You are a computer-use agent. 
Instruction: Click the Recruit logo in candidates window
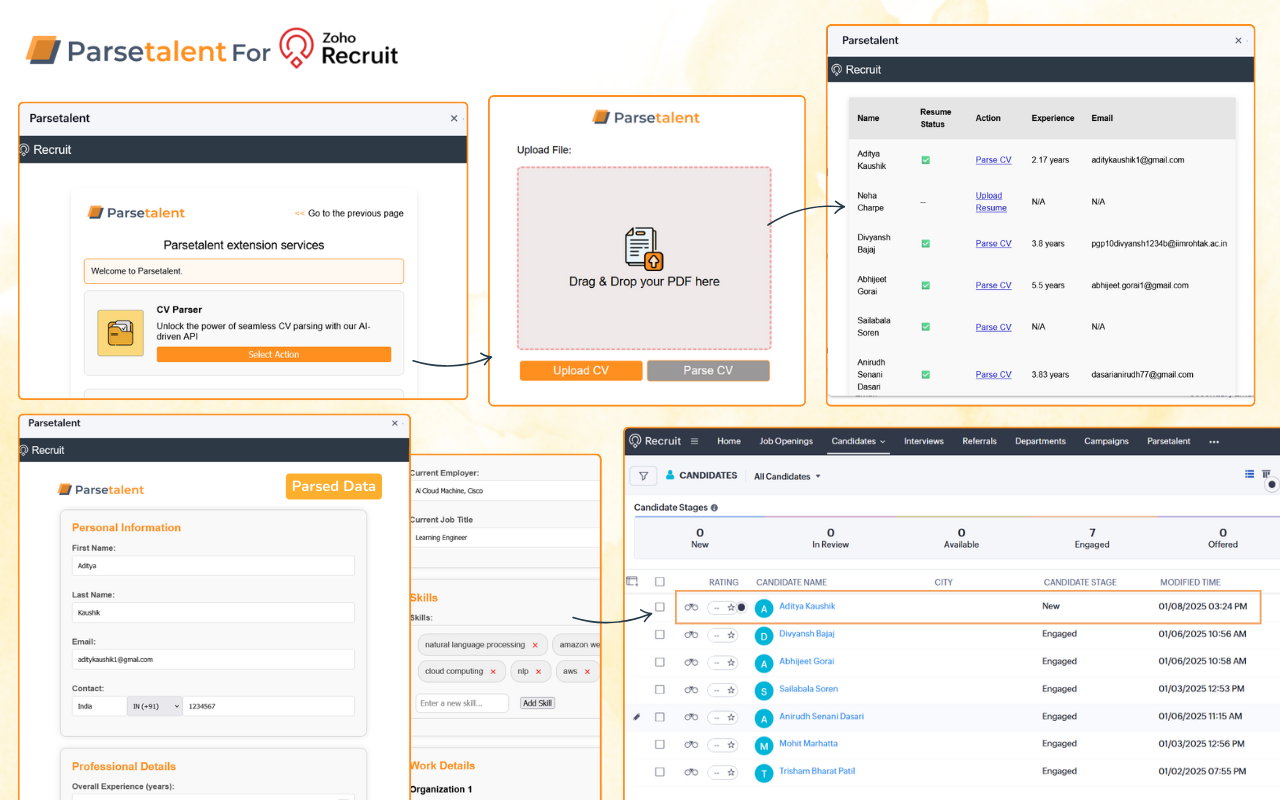pyautogui.click(x=655, y=441)
